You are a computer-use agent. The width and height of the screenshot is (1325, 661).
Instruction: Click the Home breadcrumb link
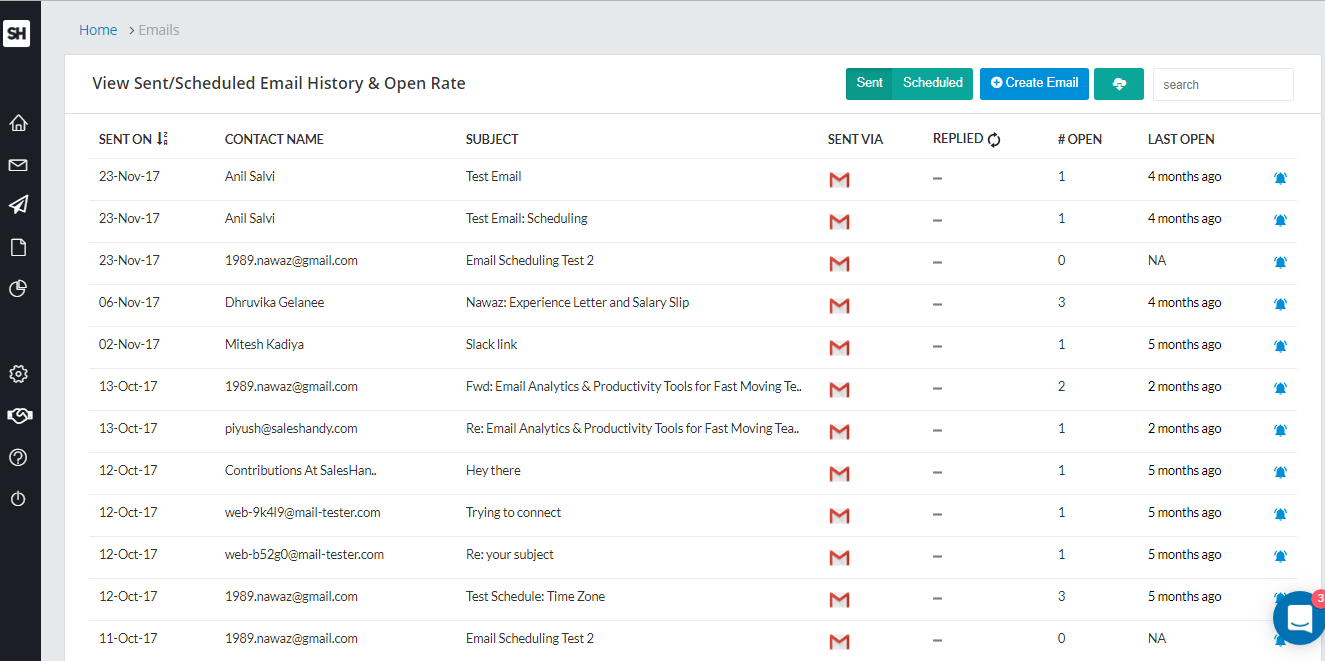[98, 30]
